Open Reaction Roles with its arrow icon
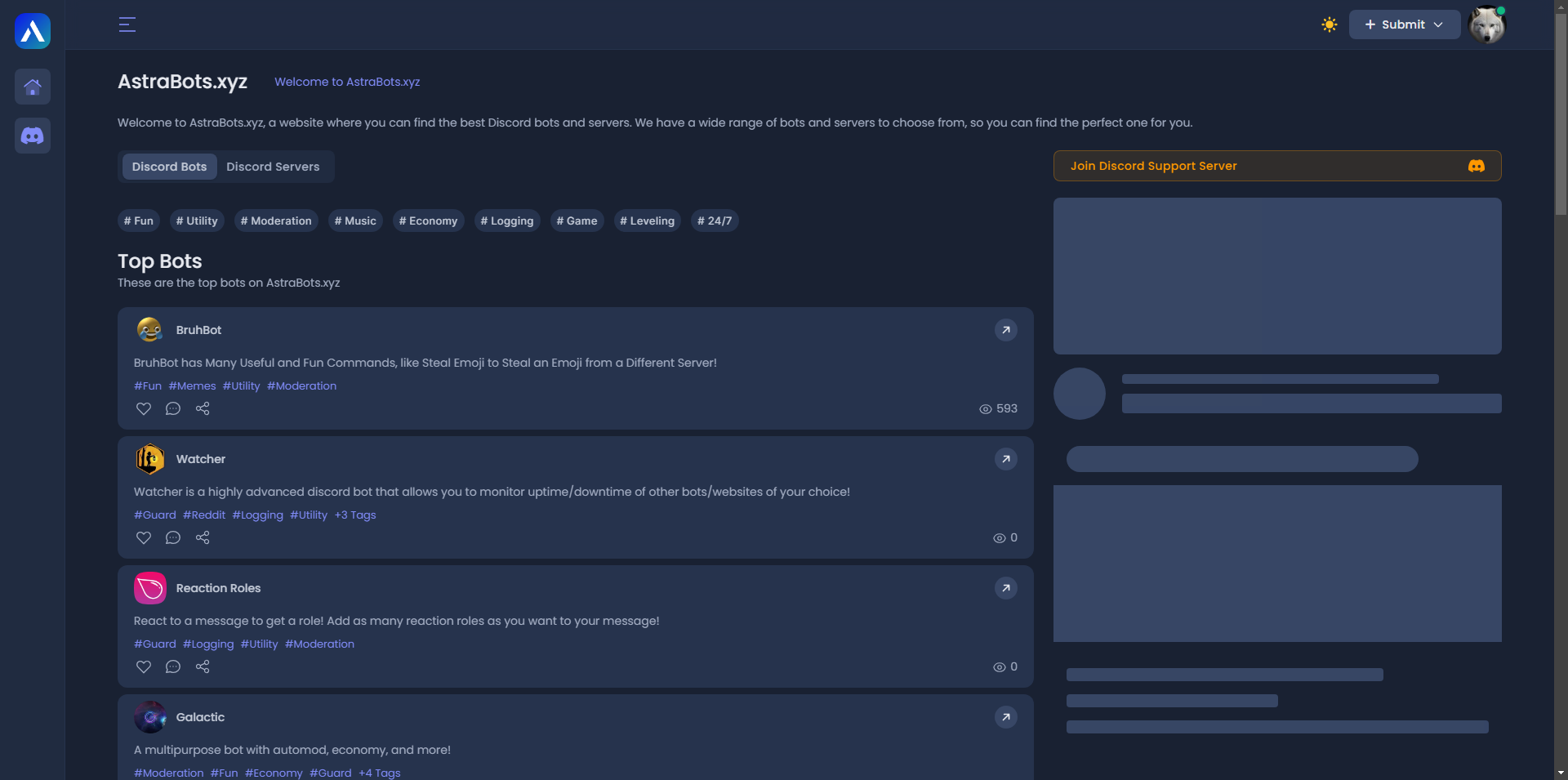1568x780 pixels. click(x=1006, y=588)
